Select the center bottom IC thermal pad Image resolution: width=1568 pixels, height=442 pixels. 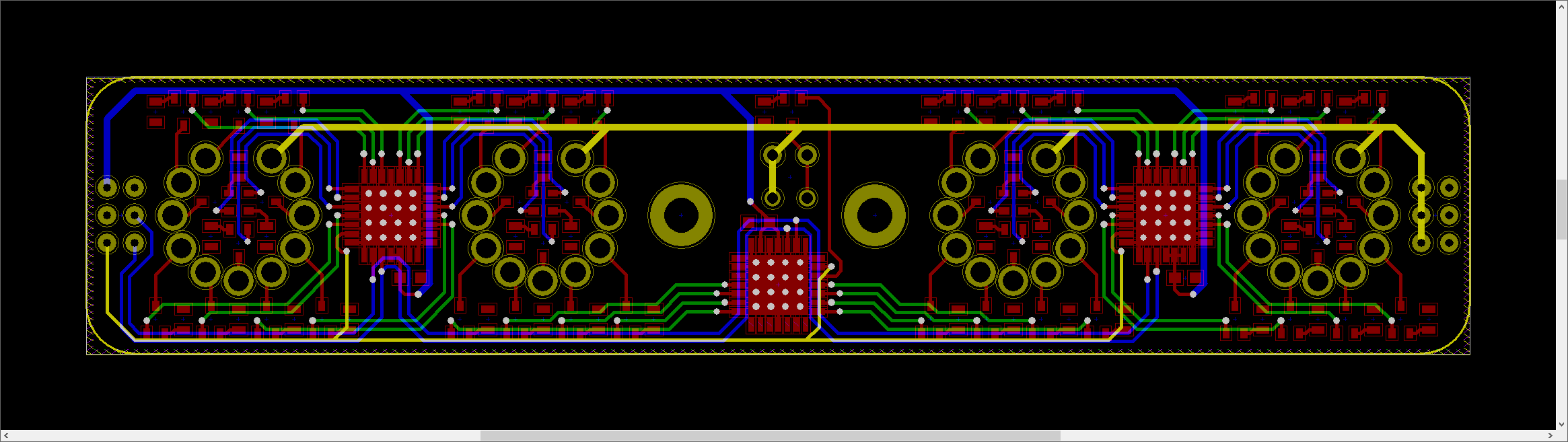point(778,285)
